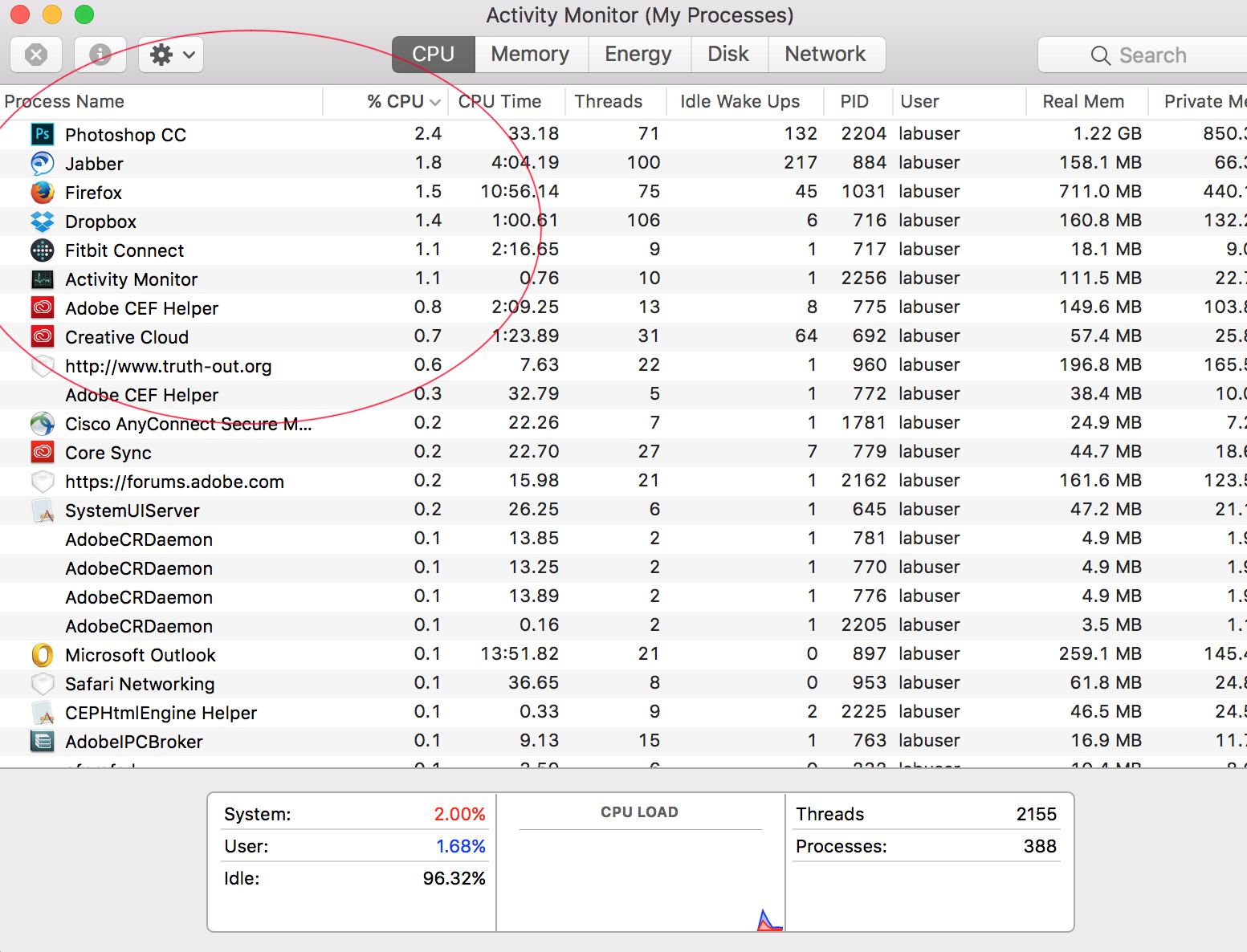The height and width of the screenshot is (952, 1247).
Task: Select the Safari Networking process name
Action: (x=140, y=684)
